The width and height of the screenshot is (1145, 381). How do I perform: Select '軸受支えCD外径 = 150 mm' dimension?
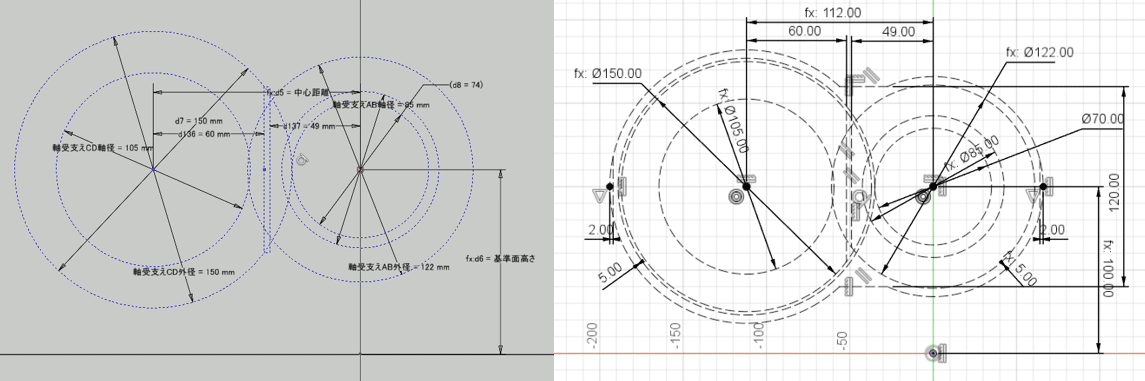tap(183, 272)
